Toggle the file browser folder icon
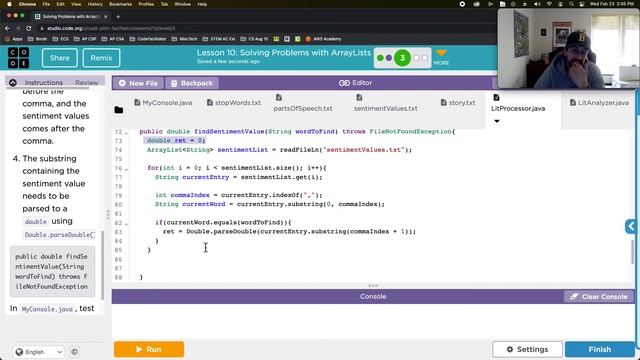This screenshot has height=360, width=640. (x=119, y=110)
